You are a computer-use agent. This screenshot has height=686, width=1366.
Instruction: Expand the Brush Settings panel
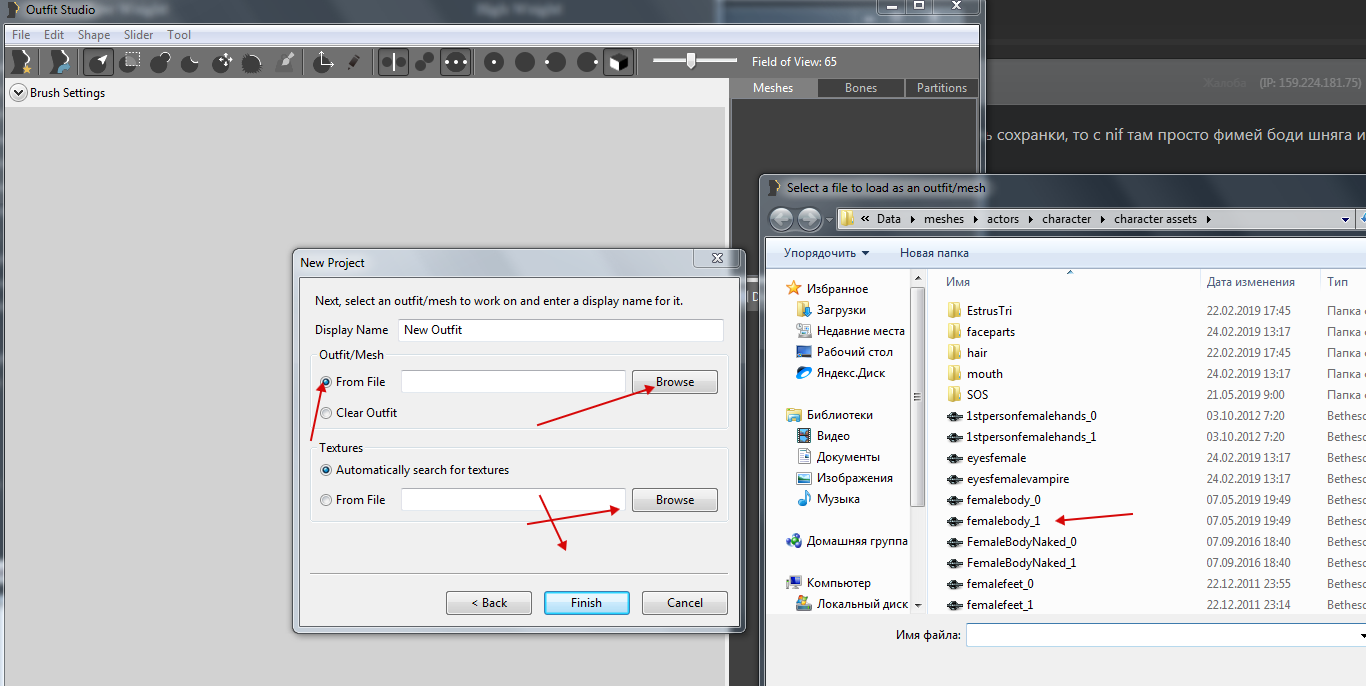click(x=18, y=93)
